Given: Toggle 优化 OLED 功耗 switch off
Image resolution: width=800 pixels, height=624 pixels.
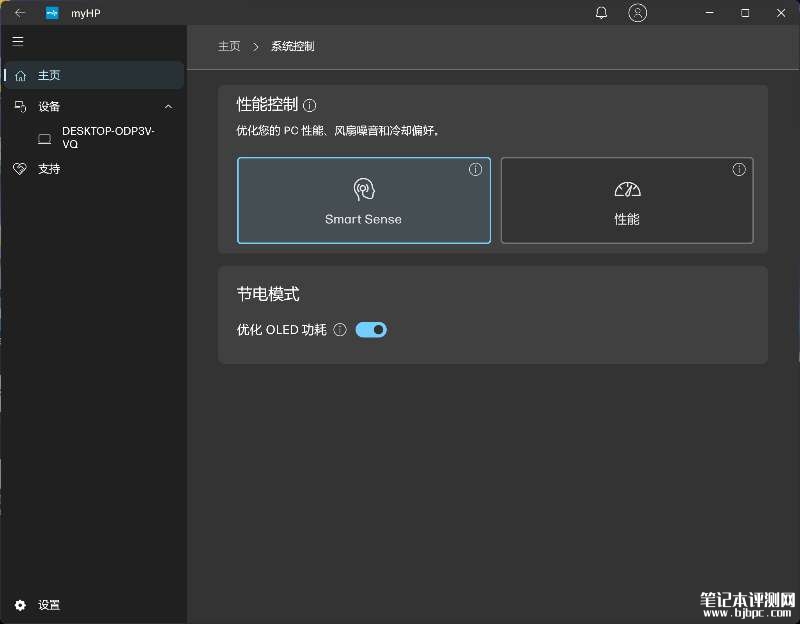Looking at the screenshot, I should (371, 330).
